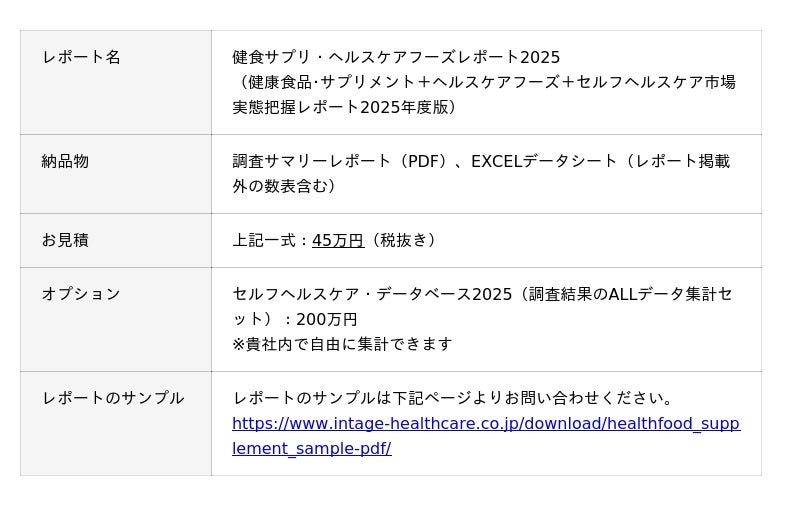Click the subtitle line starting with （健康食品·サプリメント
Screen dimensions: 800x506
(x=484, y=82)
